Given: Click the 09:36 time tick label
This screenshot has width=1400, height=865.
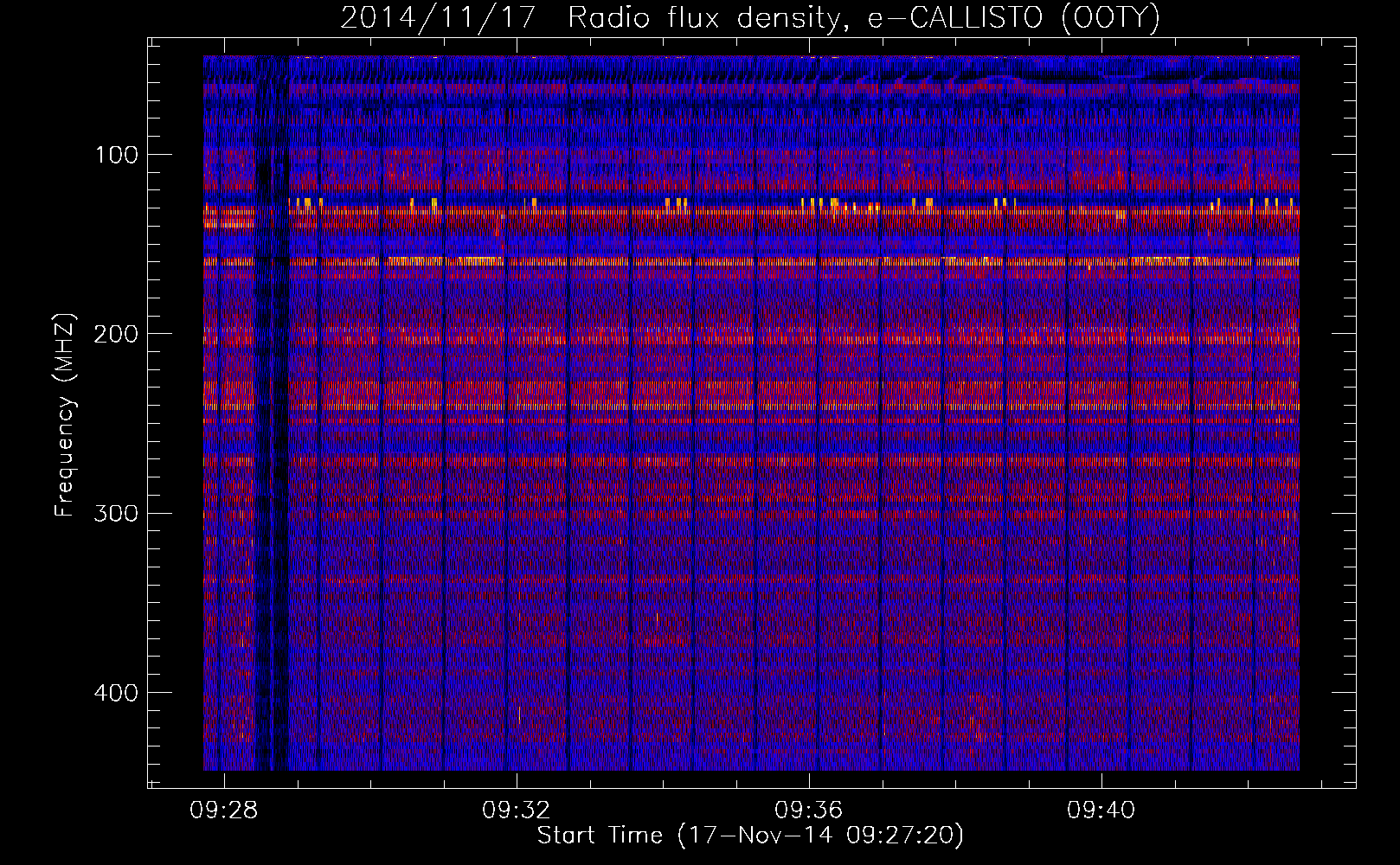Looking at the screenshot, I should tap(809, 811).
